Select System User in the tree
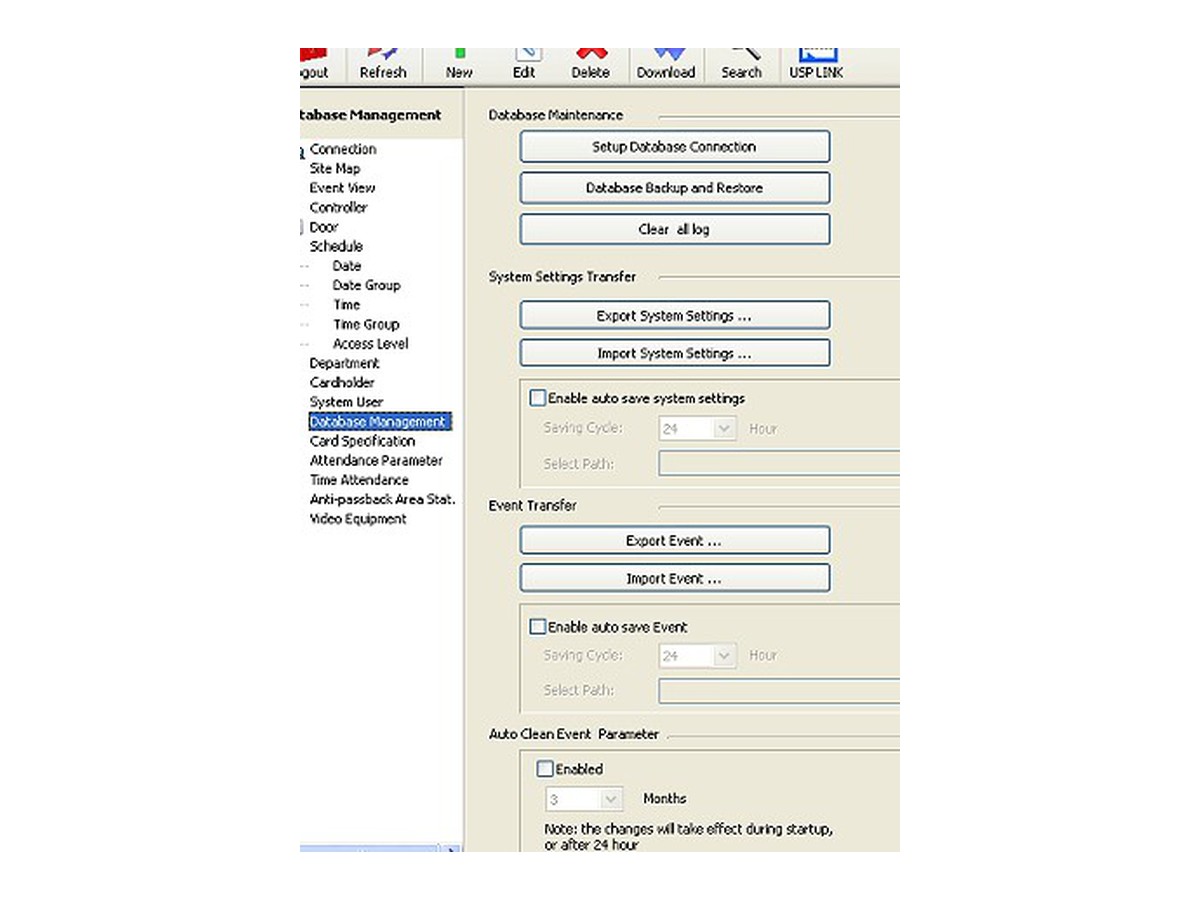Viewport: 1200px width, 900px height. pyautogui.click(x=346, y=402)
